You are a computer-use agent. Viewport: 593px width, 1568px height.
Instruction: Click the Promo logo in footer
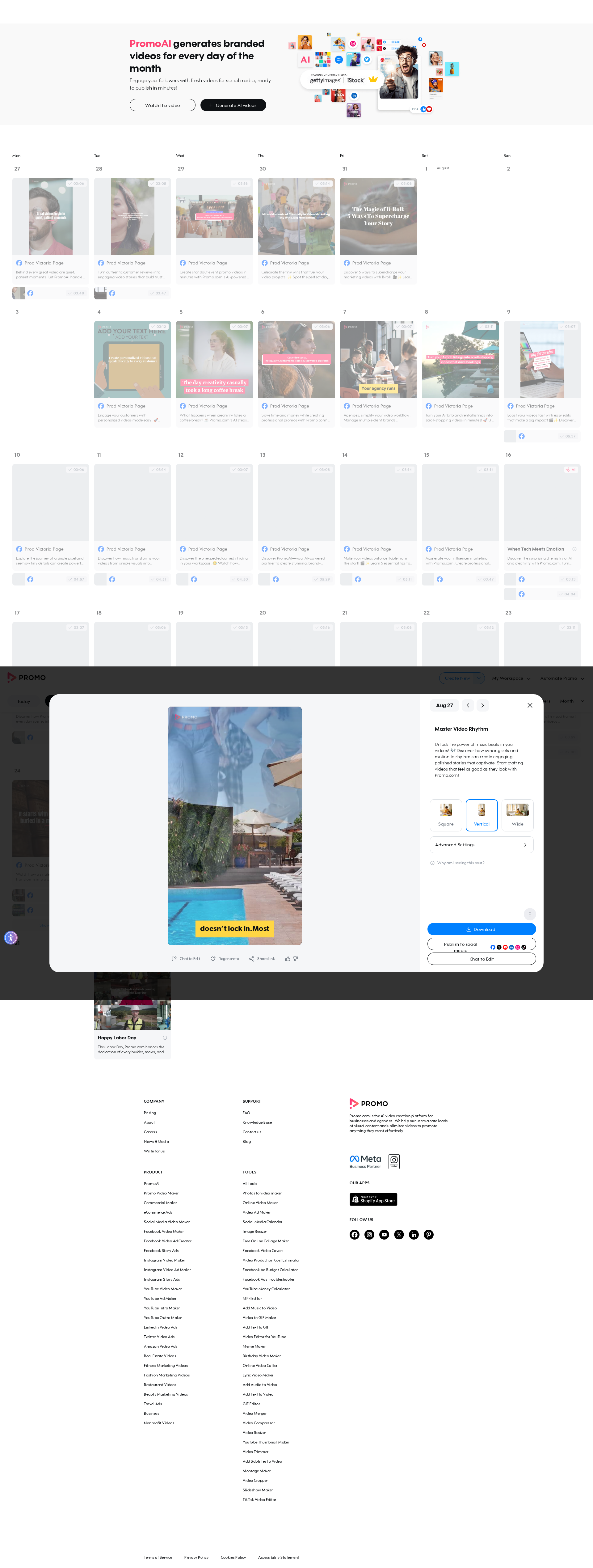point(368,1103)
